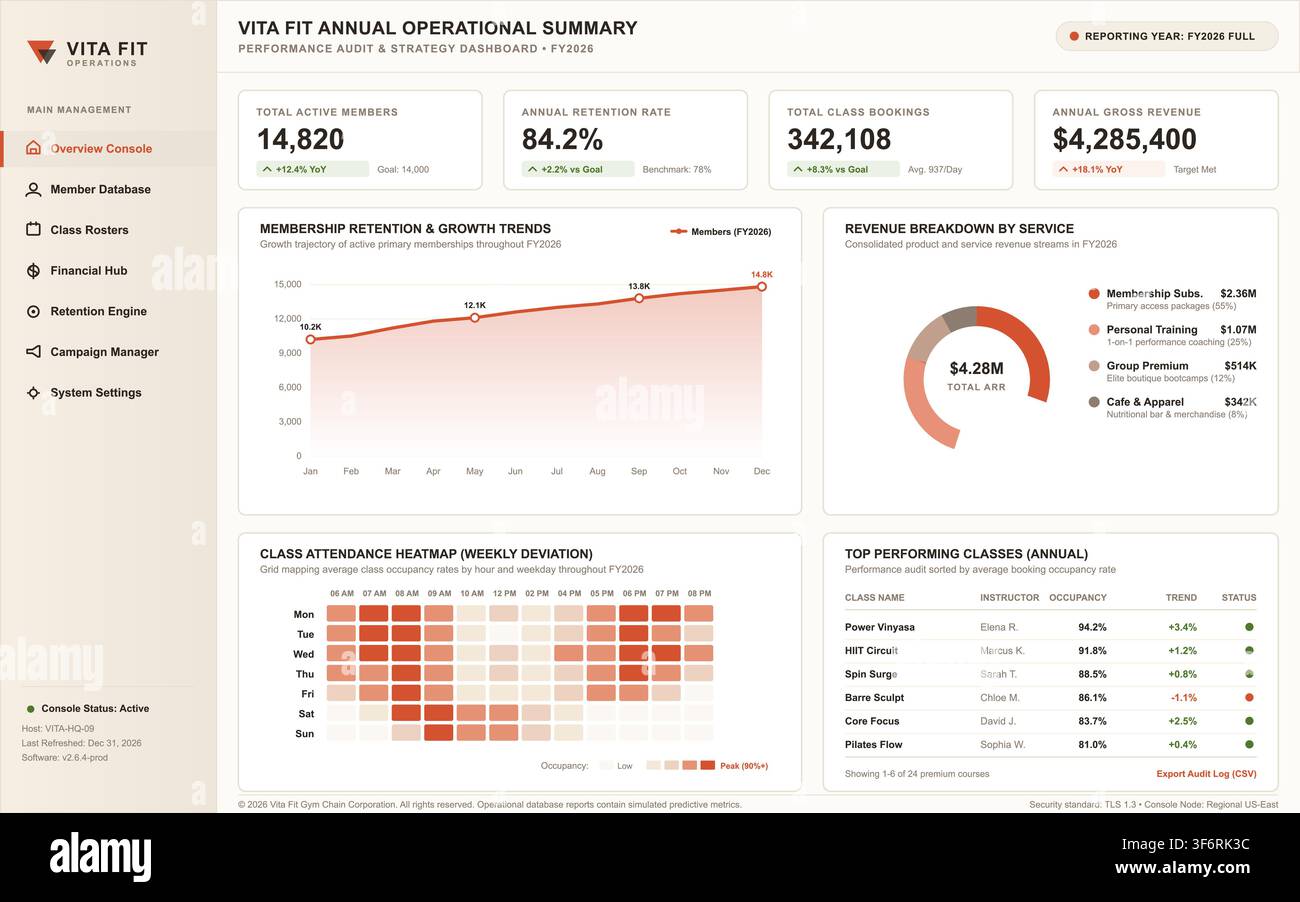Viewport: 1300px width, 902px height.
Task: Click the $4.28M Total ARR donut center
Action: click(x=976, y=376)
